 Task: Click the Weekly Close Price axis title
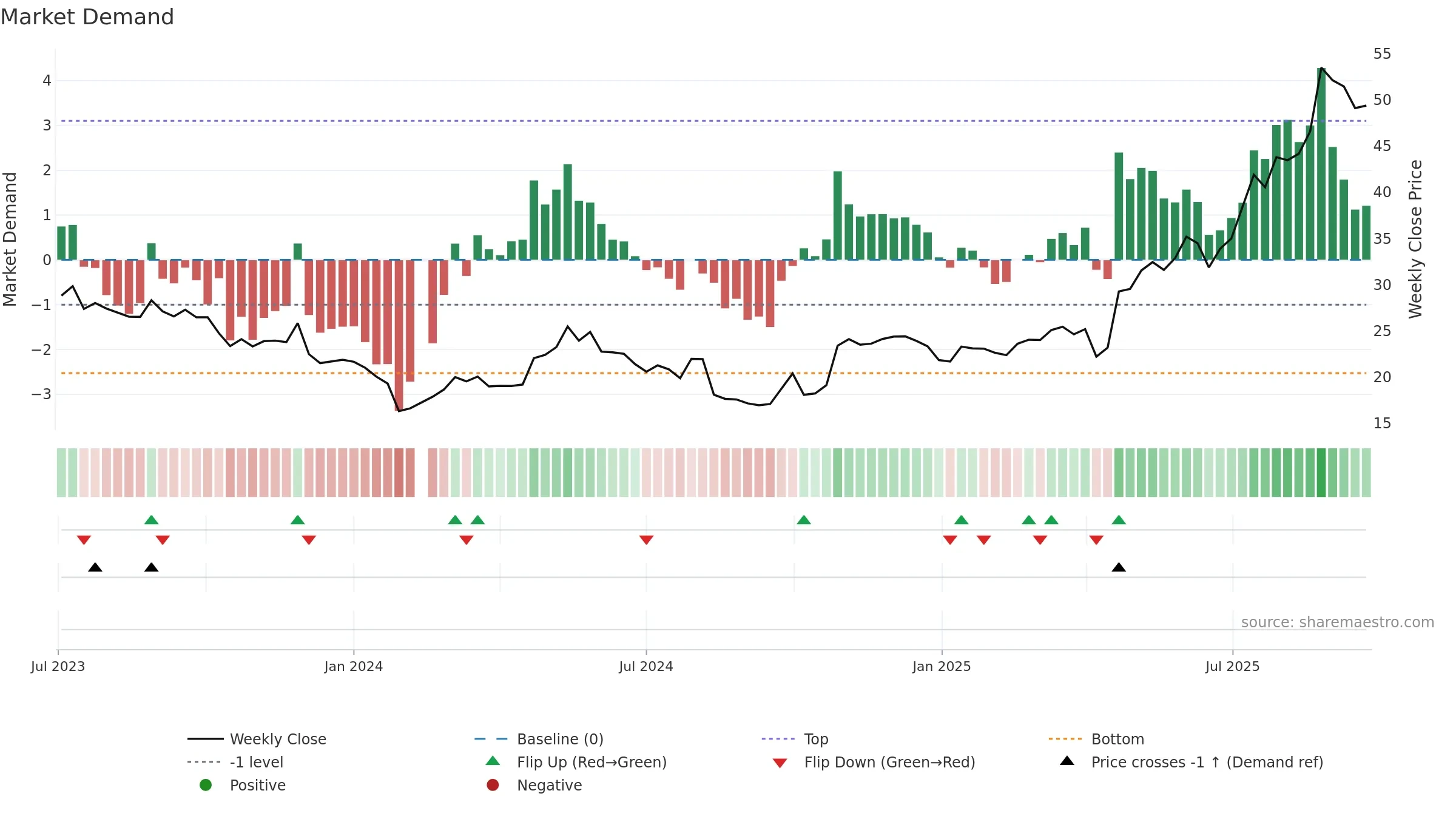[1415, 239]
